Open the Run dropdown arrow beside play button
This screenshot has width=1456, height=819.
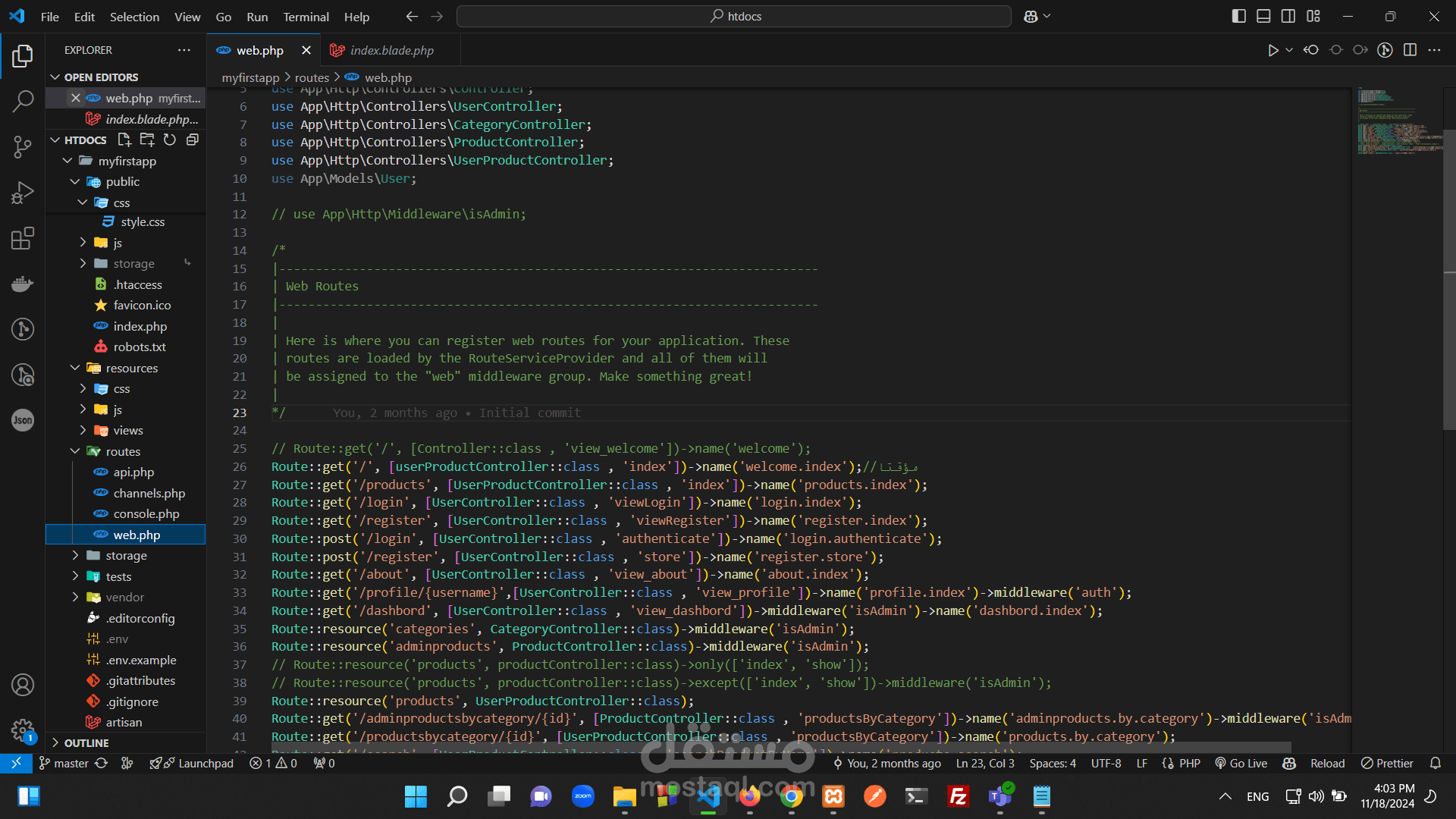tap(1289, 50)
